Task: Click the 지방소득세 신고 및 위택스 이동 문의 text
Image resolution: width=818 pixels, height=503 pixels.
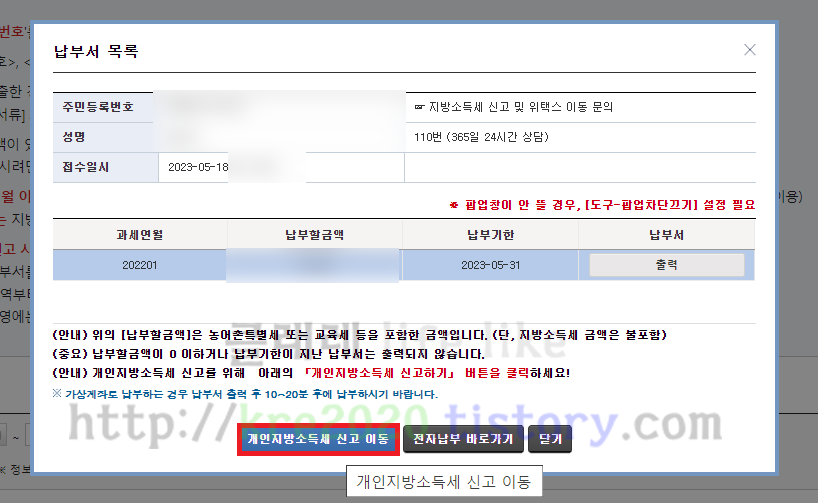Action: (x=514, y=107)
